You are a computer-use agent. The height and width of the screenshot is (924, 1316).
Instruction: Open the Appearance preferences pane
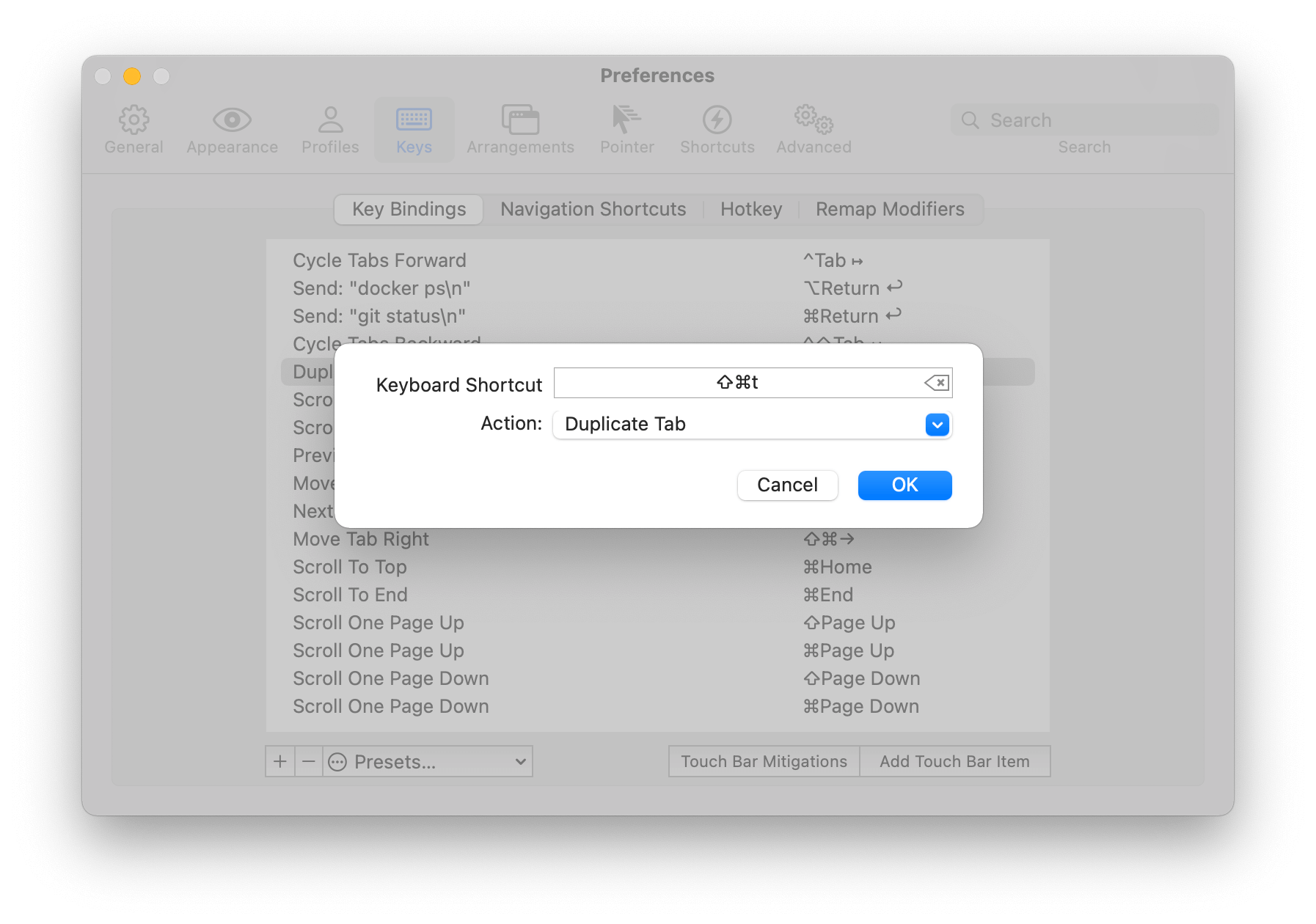click(x=231, y=129)
